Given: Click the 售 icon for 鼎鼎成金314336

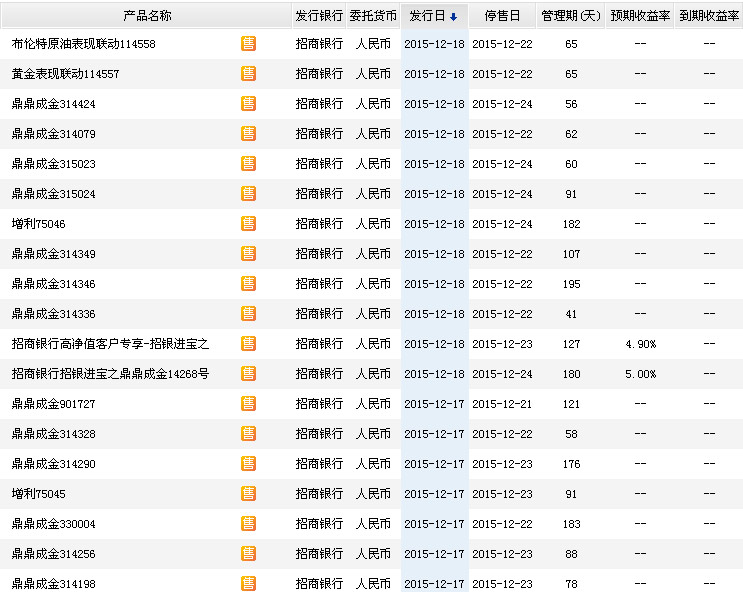Looking at the screenshot, I should pyautogui.click(x=248, y=313).
